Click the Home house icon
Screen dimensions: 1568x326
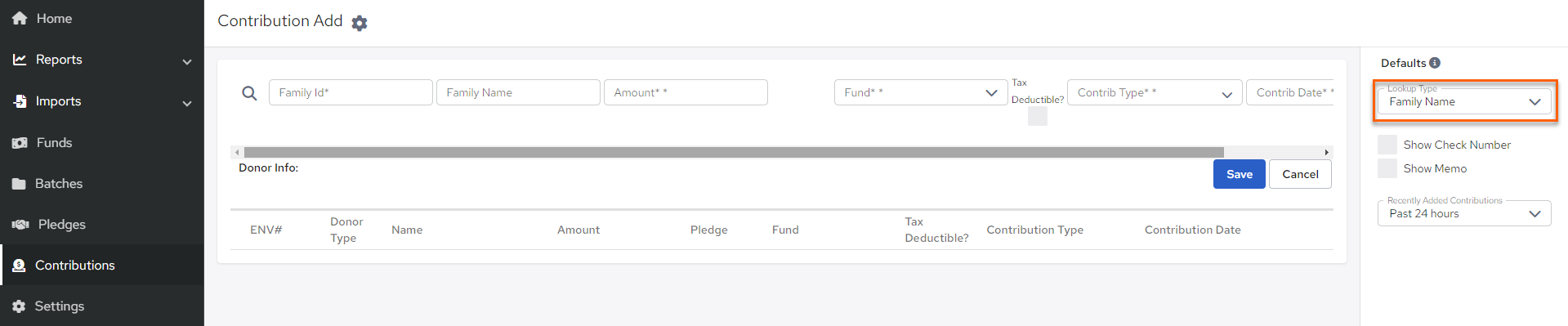20,18
